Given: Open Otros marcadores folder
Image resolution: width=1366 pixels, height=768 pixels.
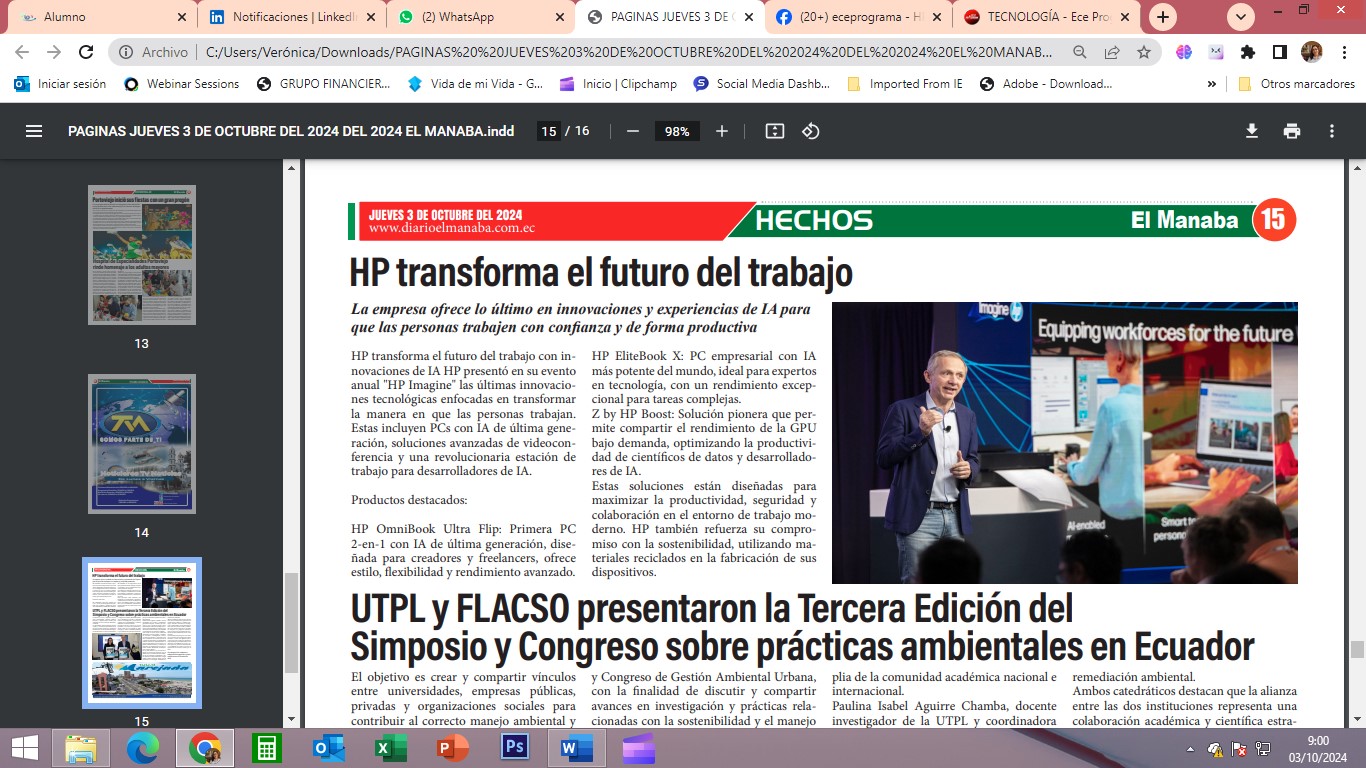Looking at the screenshot, I should click(x=1296, y=84).
